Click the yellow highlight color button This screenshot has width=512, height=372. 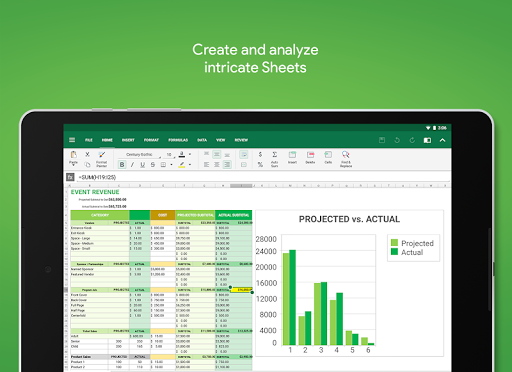click(182, 165)
